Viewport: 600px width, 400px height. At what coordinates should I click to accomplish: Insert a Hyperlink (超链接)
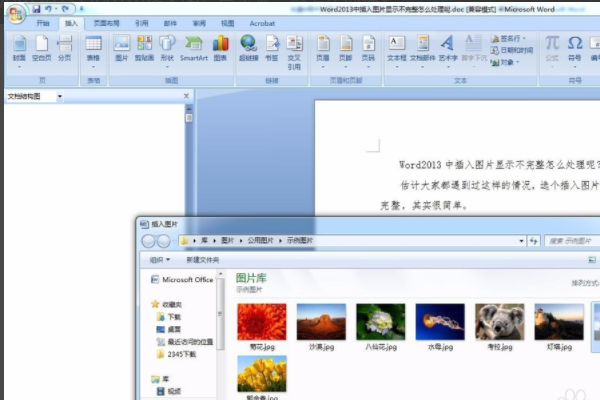pyautogui.click(x=249, y=48)
